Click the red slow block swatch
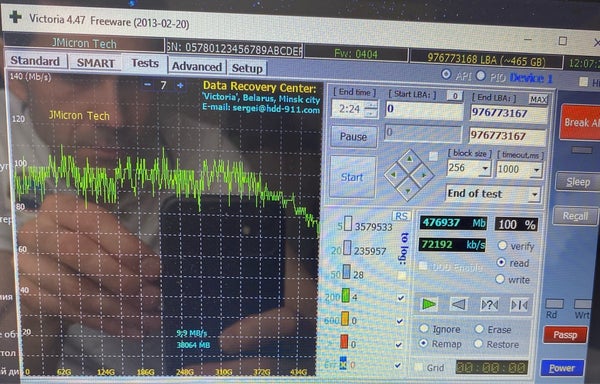The width and height of the screenshot is (600, 384). [344, 342]
